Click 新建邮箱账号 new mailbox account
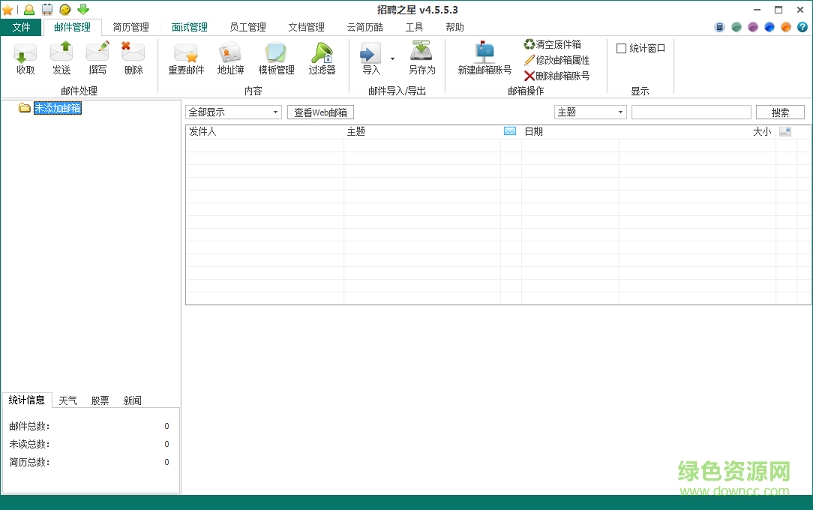813x510 pixels. [x=485, y=58]
